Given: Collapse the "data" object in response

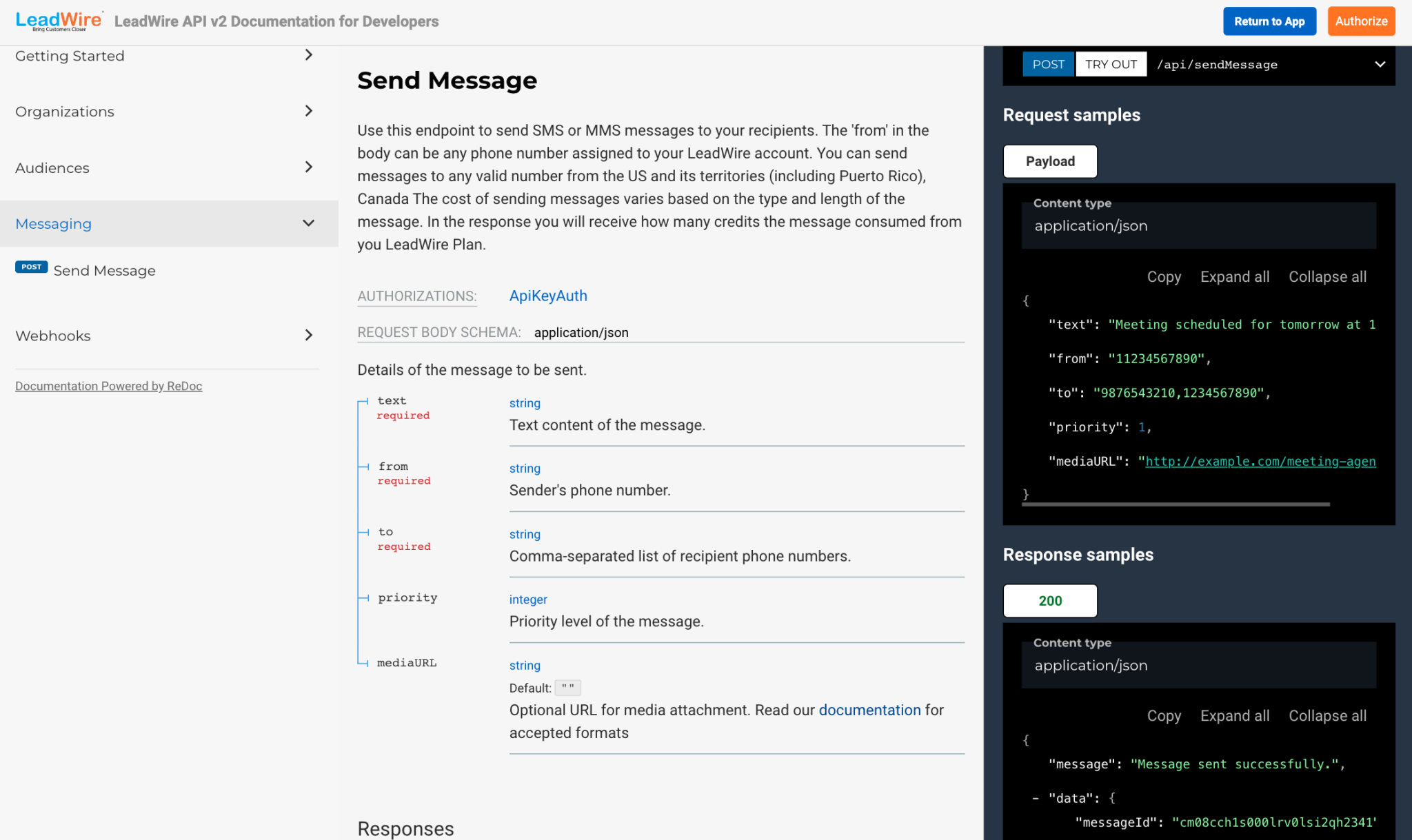Looking at the screenshot, I should [1036, 798].
